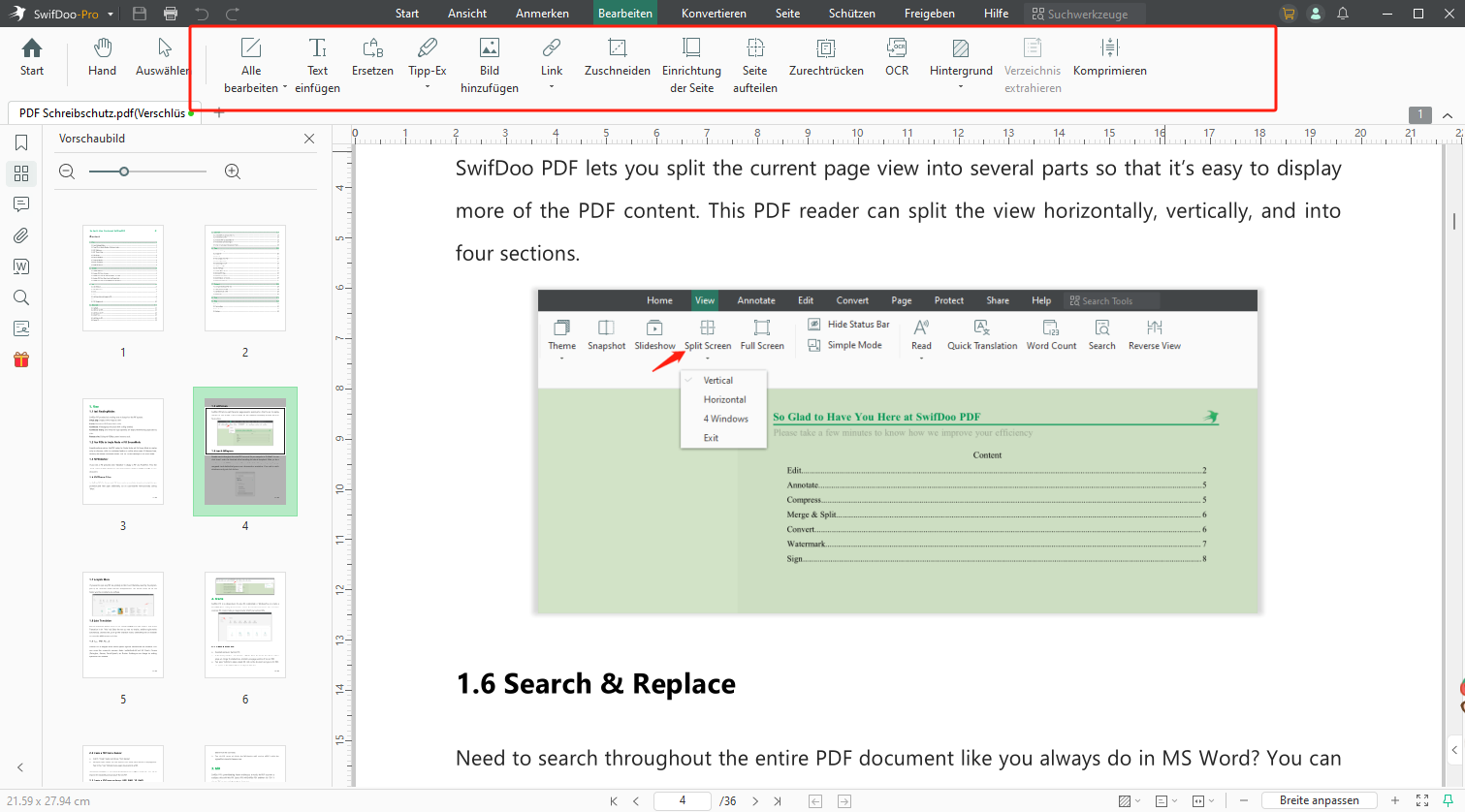The height and width of the screenshot is (812, 1465).
Task: Open the attachments paperclip panel
Action: 21,235
